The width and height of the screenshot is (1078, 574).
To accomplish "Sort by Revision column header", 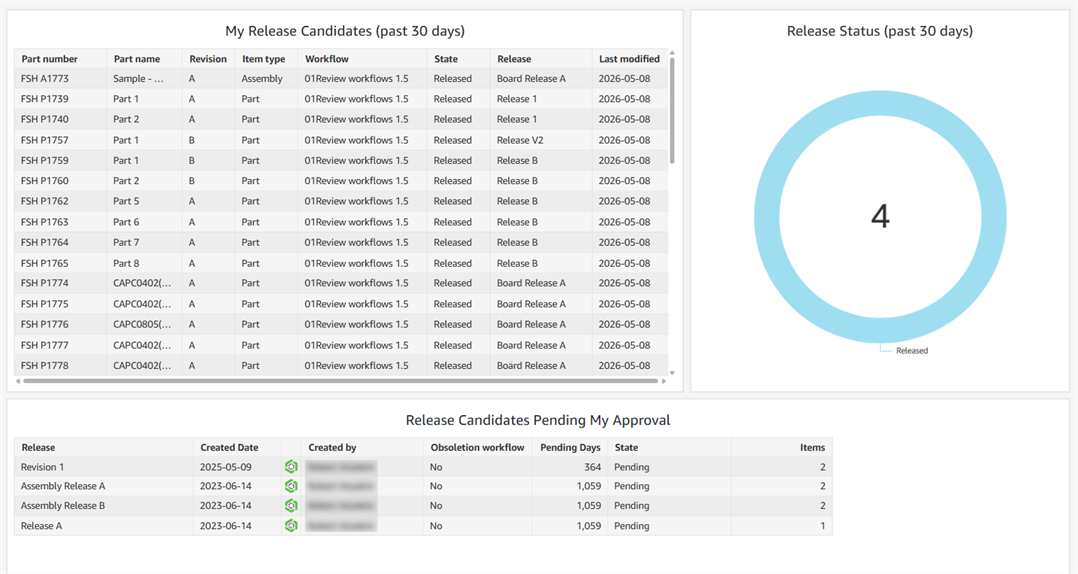I will tap(208, 59).
